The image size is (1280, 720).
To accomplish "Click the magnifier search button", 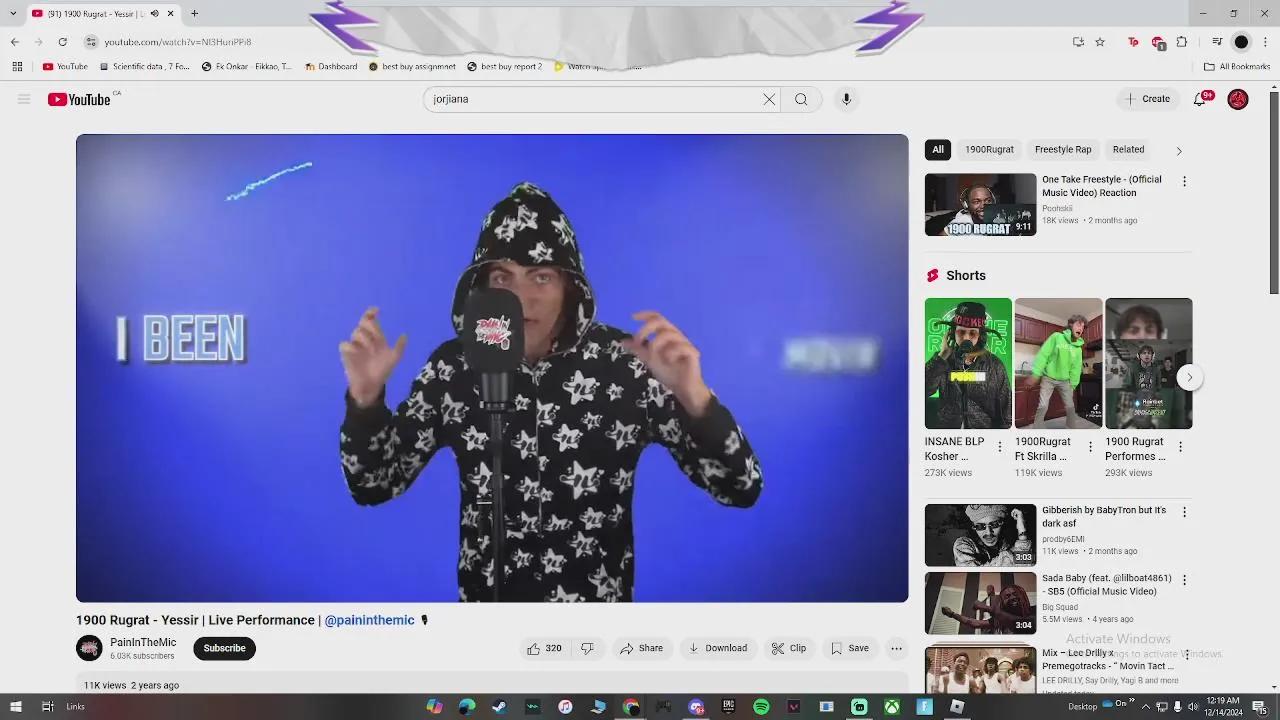I will [801, 99].
